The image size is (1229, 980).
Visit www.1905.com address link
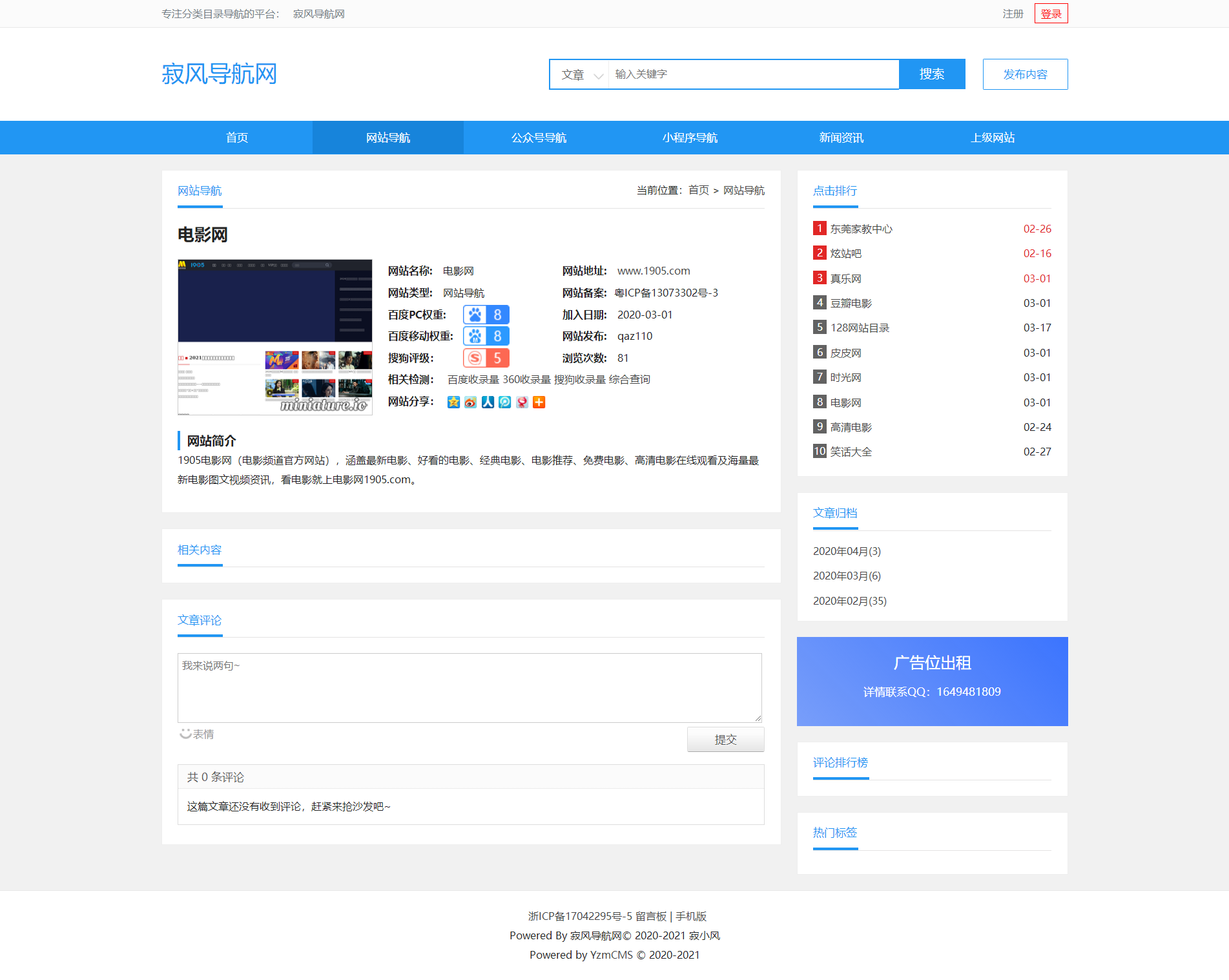pyautogui.click(x=654, y=271)
